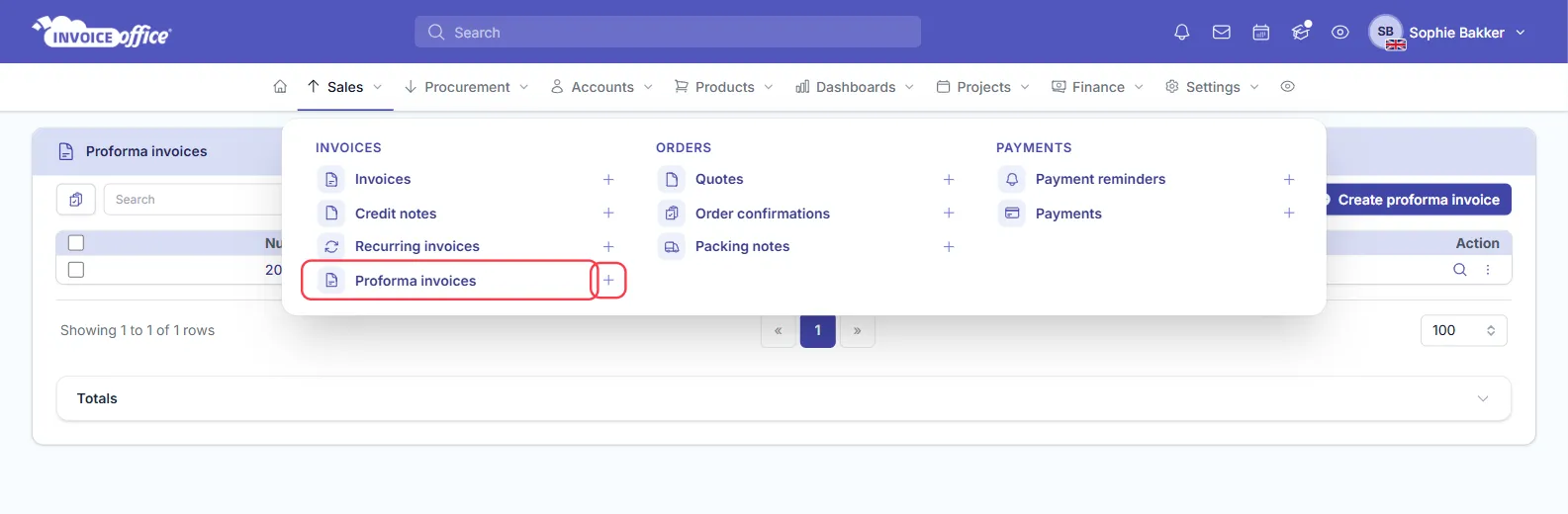
Task: Click the InvoiceOffice logo
Action: [102, 33]
